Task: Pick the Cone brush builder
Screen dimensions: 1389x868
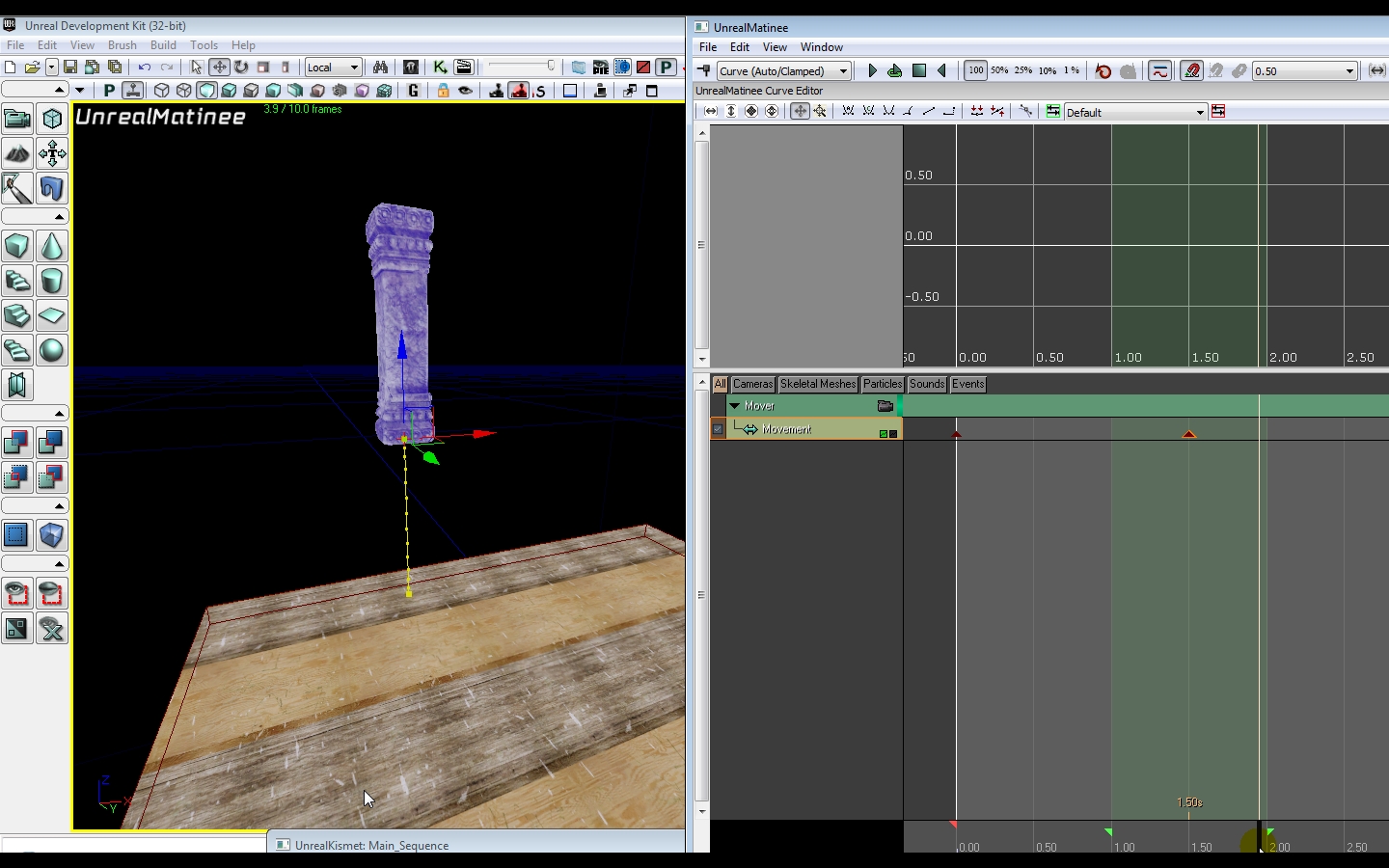Action: (x=52, y=247)
